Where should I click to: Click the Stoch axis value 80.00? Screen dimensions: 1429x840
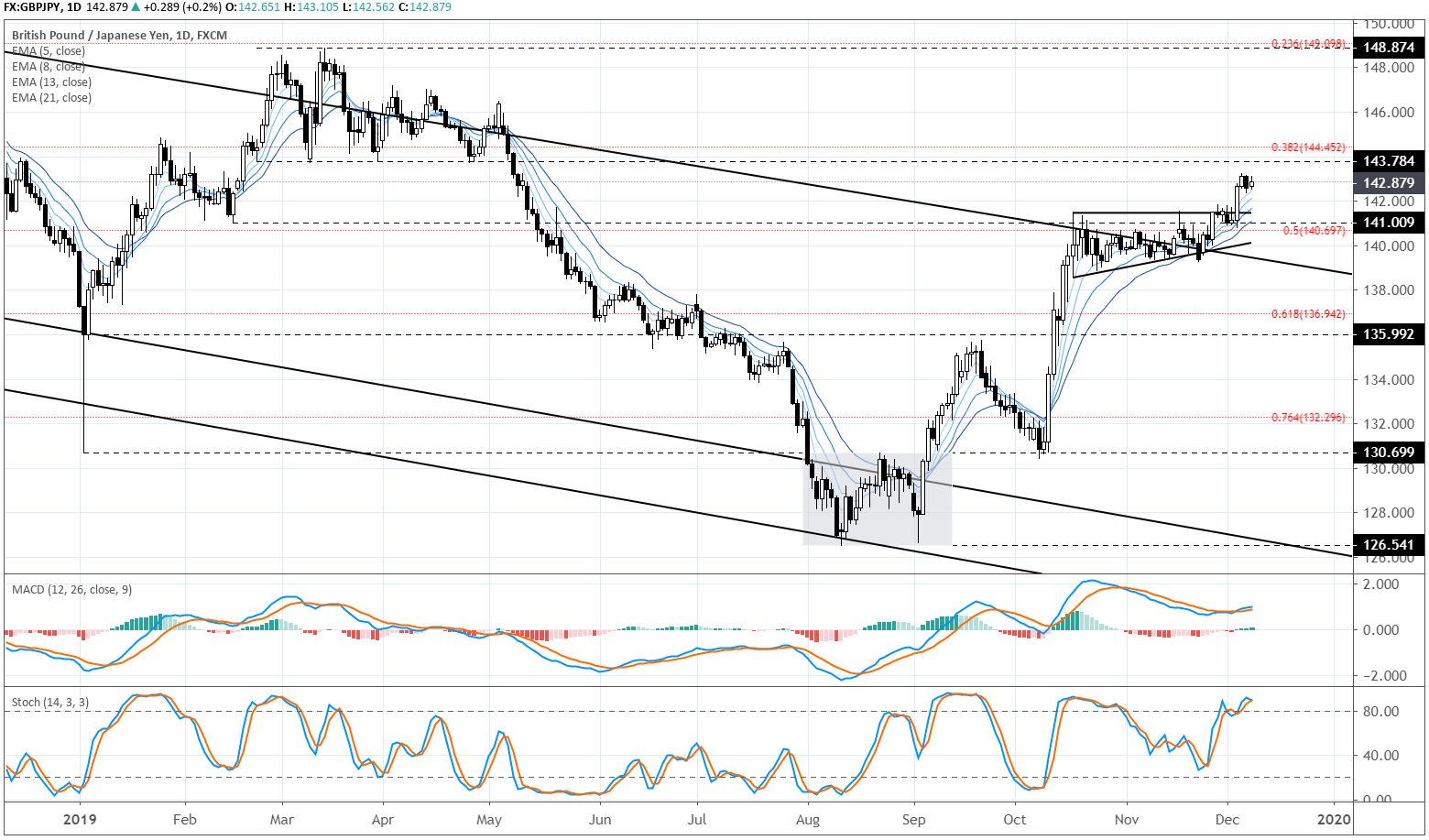(1381, 712)
